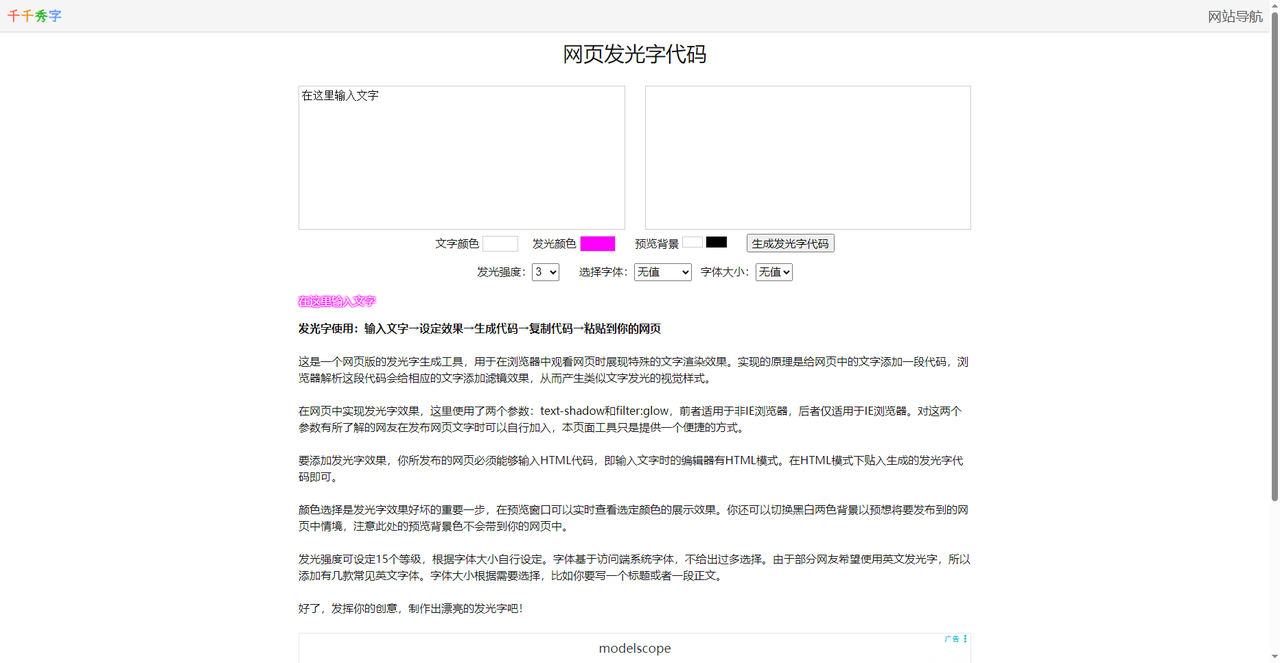The height and width of the screenshot is (663, 1280).
Task: Set preview background to white swatch
Action: (x=693, y=242)
